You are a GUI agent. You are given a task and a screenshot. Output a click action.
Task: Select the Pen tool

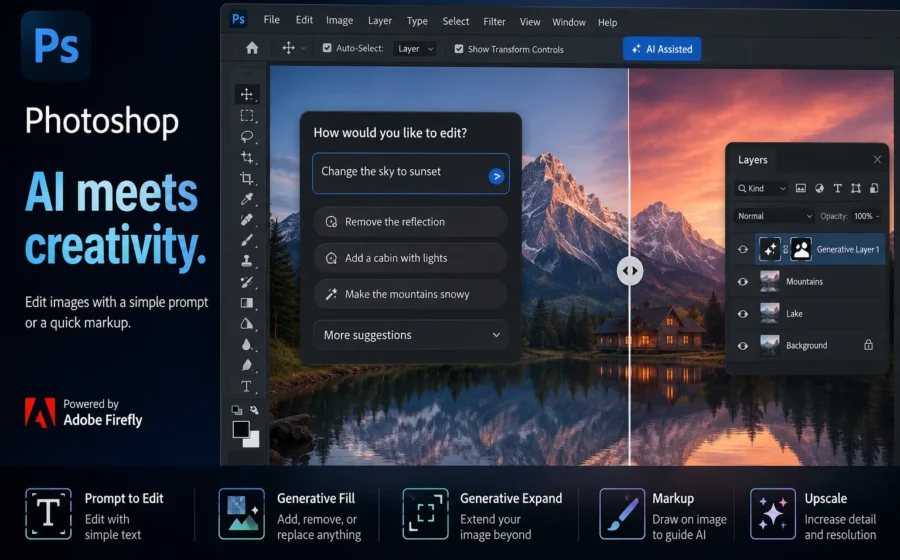pyautogui.click(x=247, y=365)
